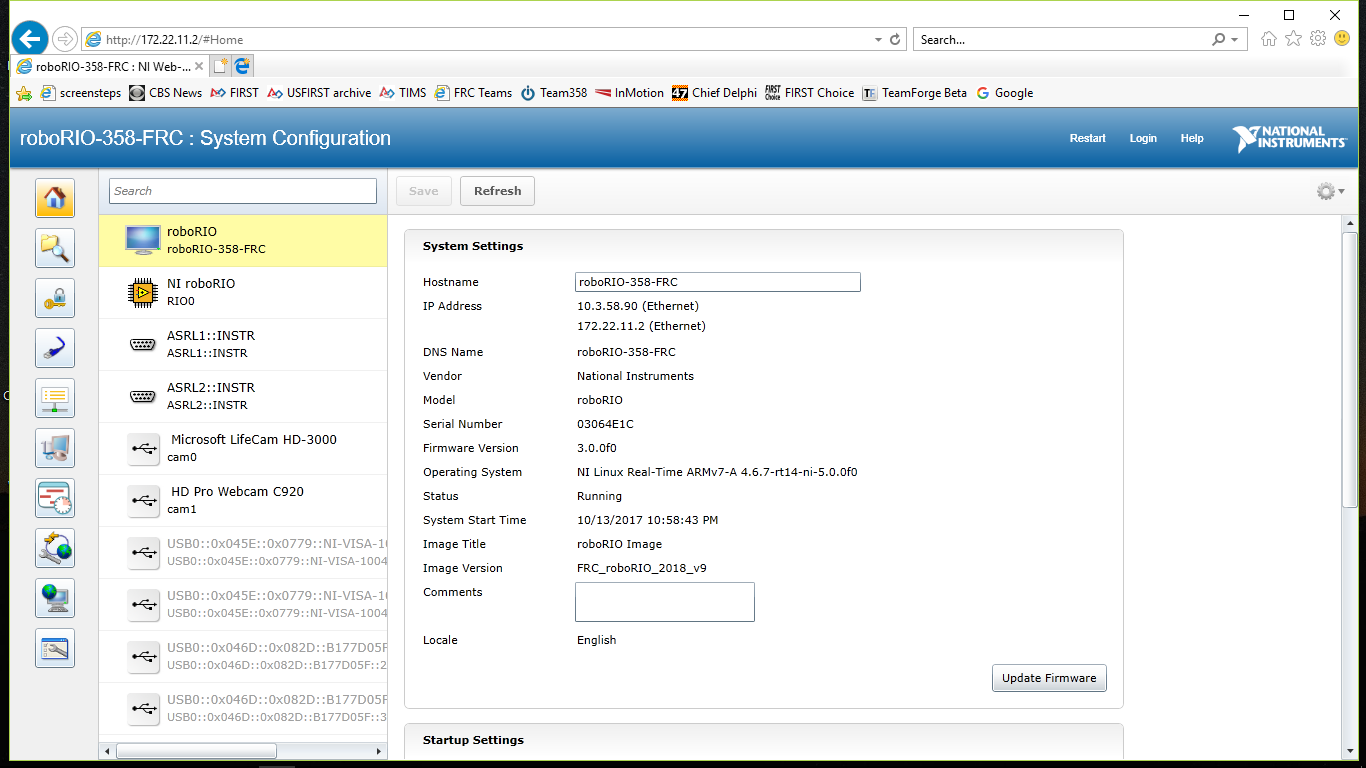Click the Login link in header
Viewport: 1366px width, 768px height.
[1143, 139]
